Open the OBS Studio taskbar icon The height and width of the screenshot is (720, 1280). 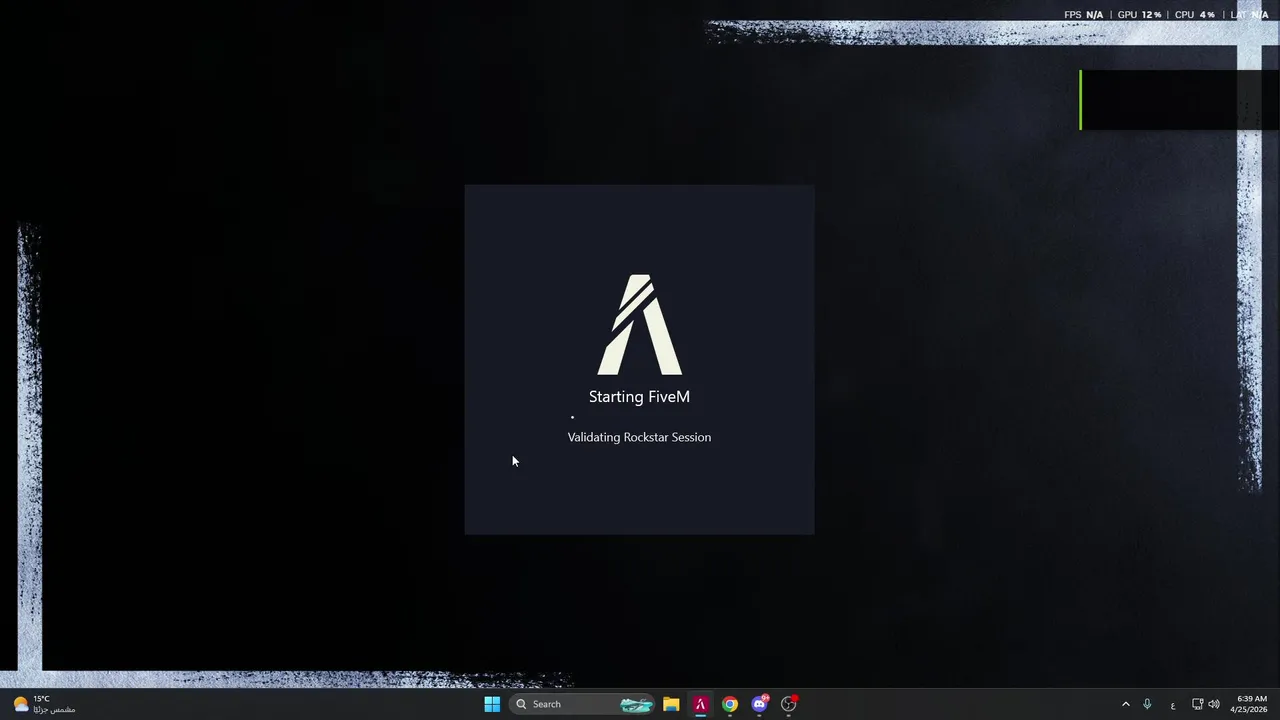[x=789, y=704]
